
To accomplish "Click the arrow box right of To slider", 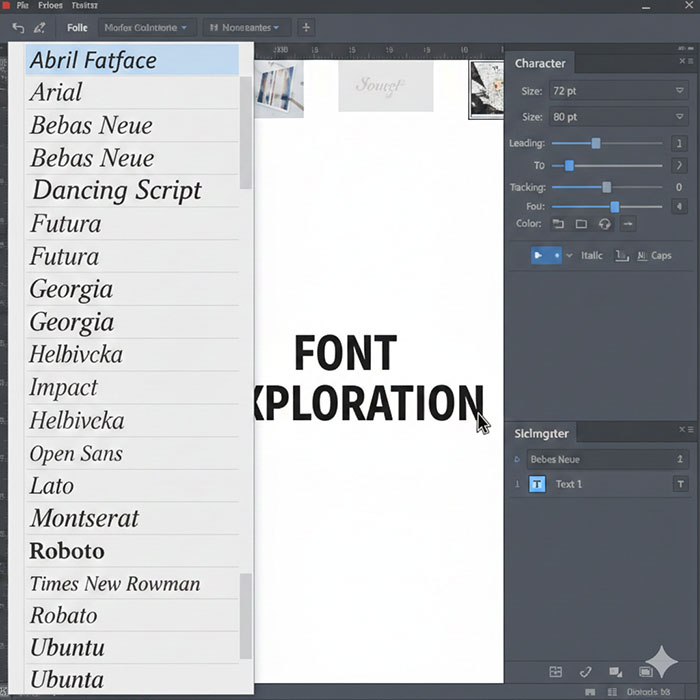I will point(679,166).
